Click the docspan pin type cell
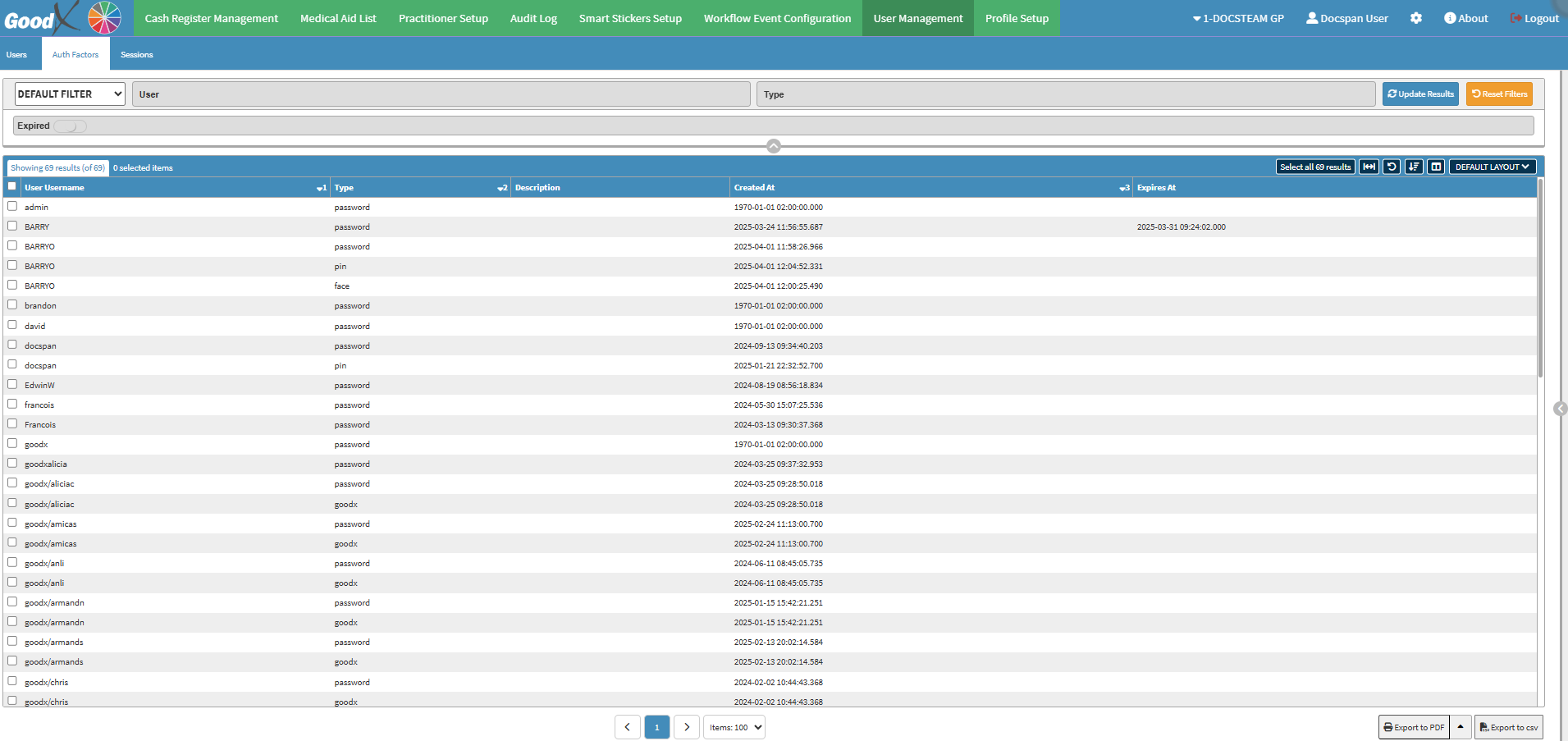1568x741 pixels. [x=341, y=366]
